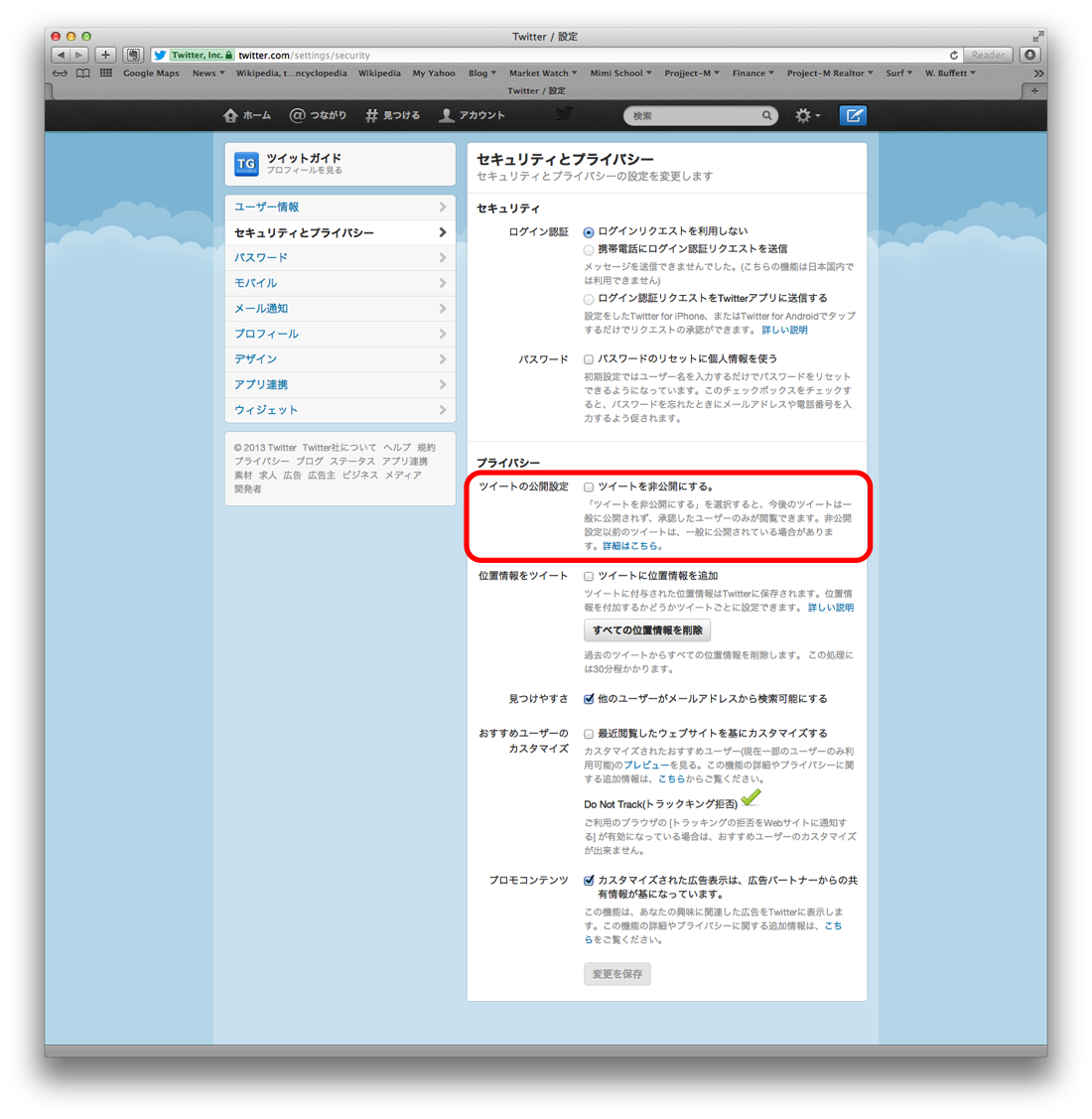Open the gear settings dropdown in the navbar
1092x1119 pixels.
807,115
